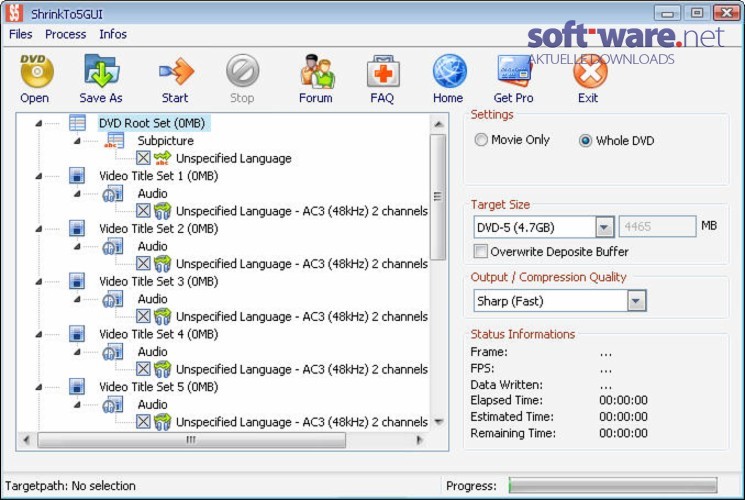
Task: Click the DVD Root Set table icon
Action: tap(77, 123)
